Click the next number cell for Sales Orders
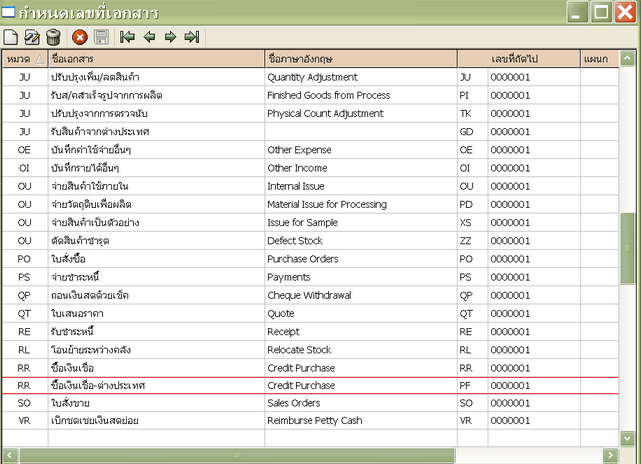 531,403
